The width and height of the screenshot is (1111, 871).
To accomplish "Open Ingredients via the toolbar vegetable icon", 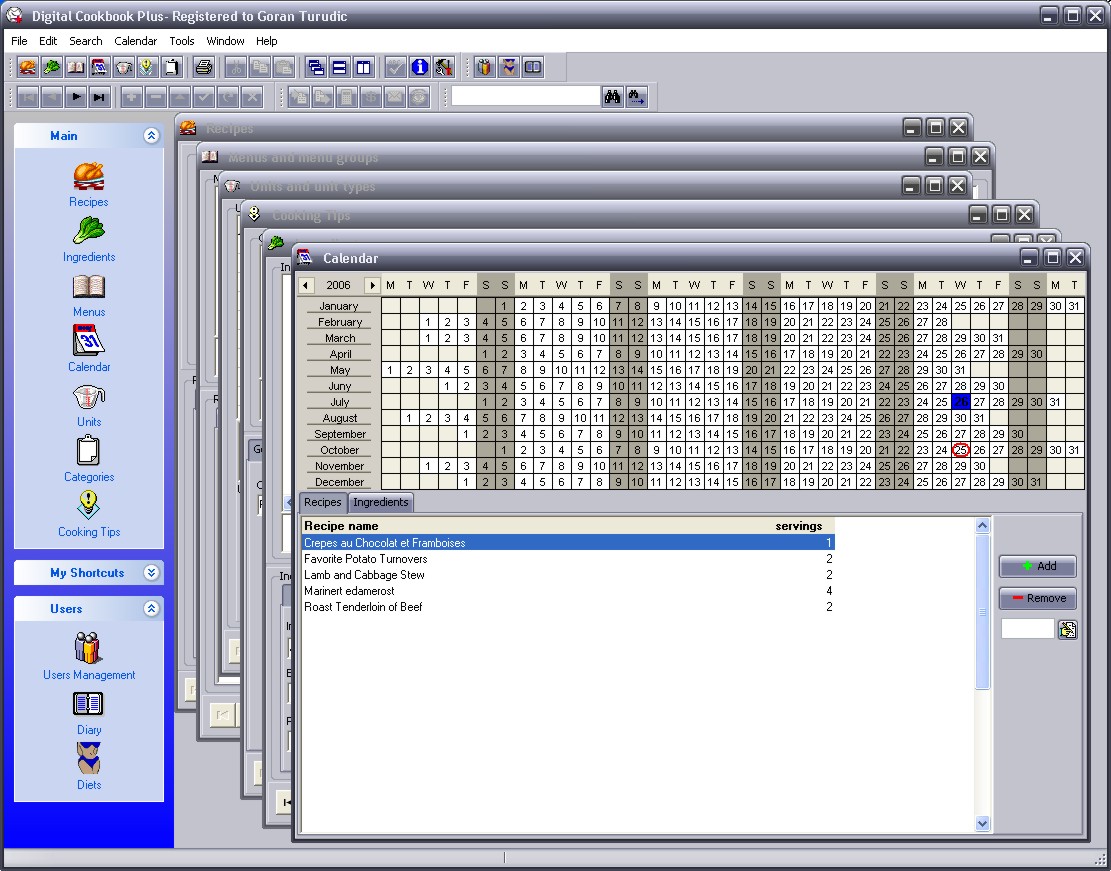I will [52, 67].
